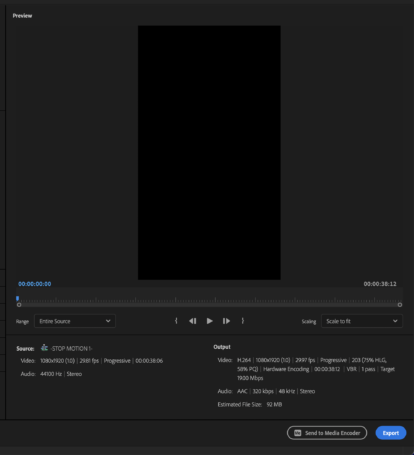Play the export preview

pos(209,321)
